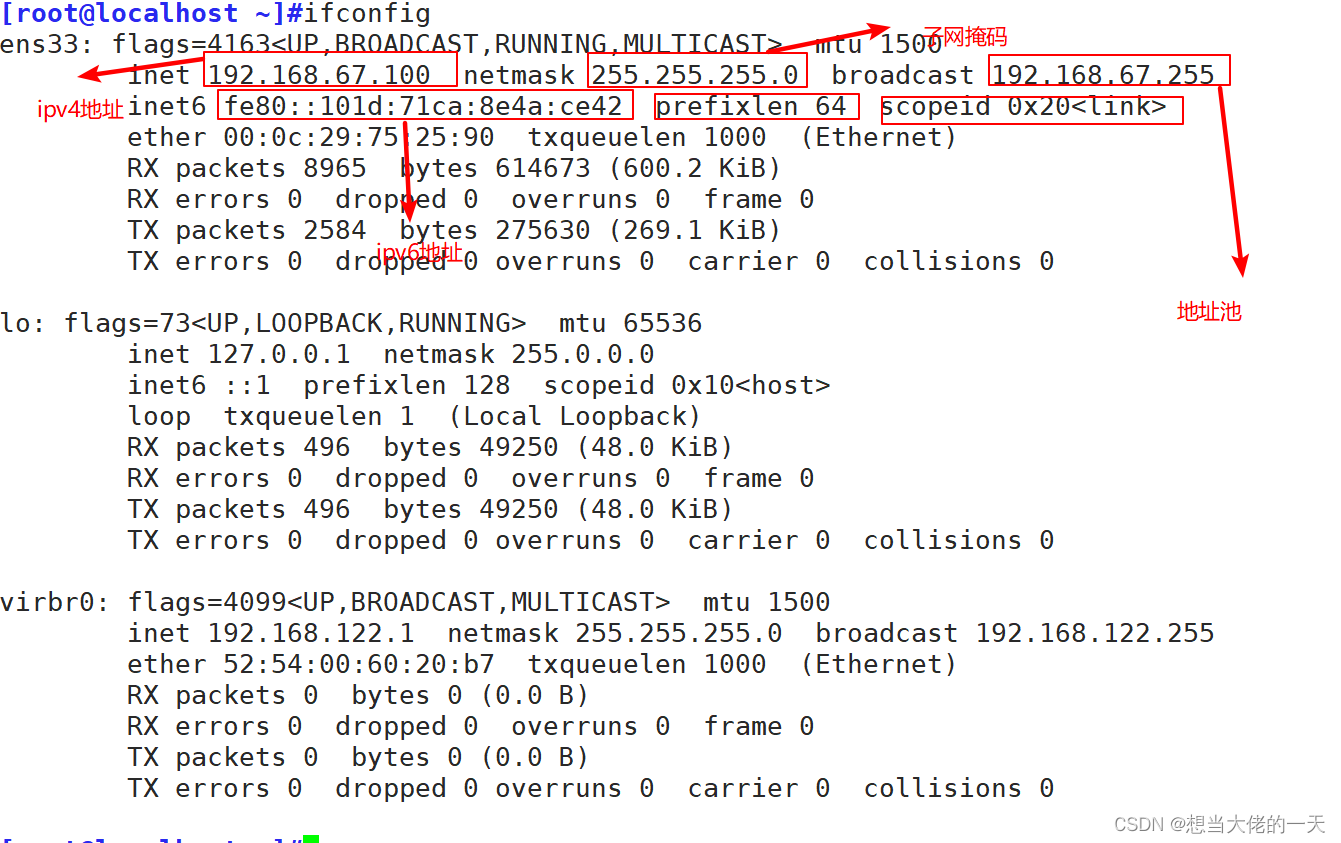The height and width of the screenshot is (843, 1341).
Task: Click the green terminal cursor block
Action: [x=311, y=838]
